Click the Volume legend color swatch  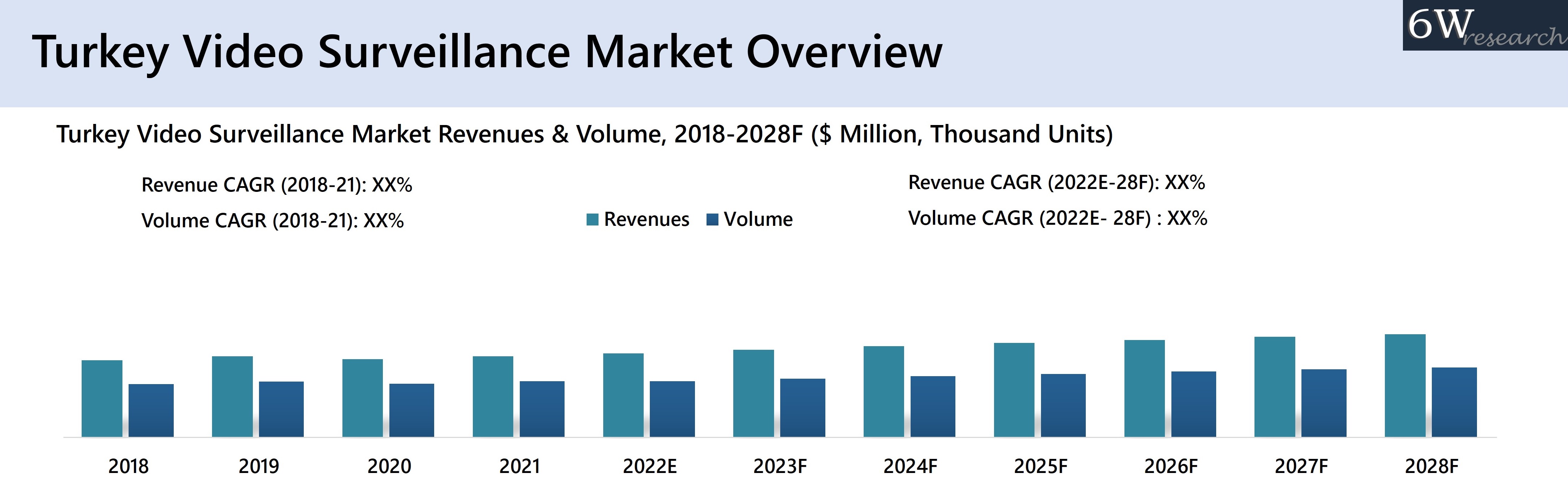[712, 220]
